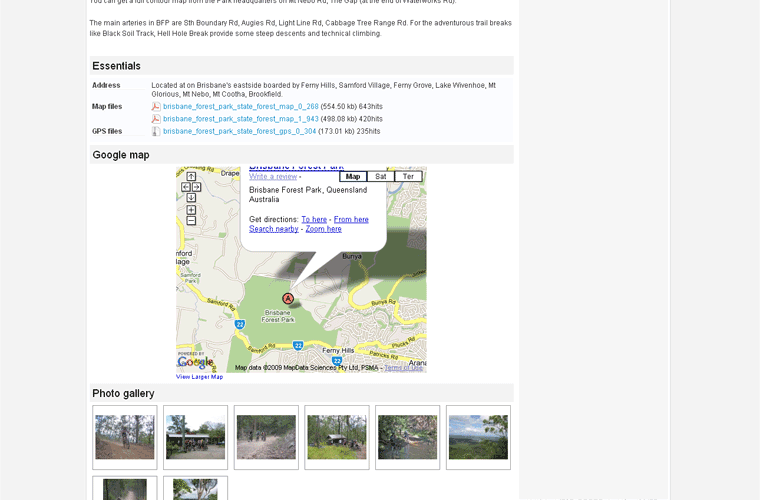Pan the Google map up
760x500 pixels.
tap(191, 176)
